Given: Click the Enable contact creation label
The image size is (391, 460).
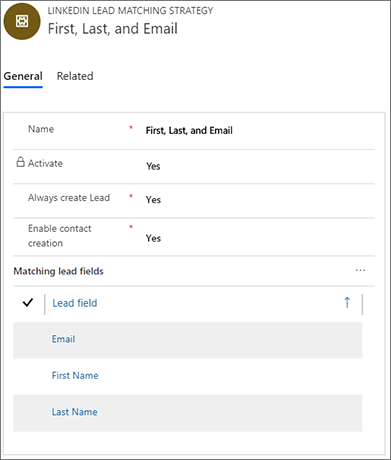Looking at the screenshot, I should 60,236.
